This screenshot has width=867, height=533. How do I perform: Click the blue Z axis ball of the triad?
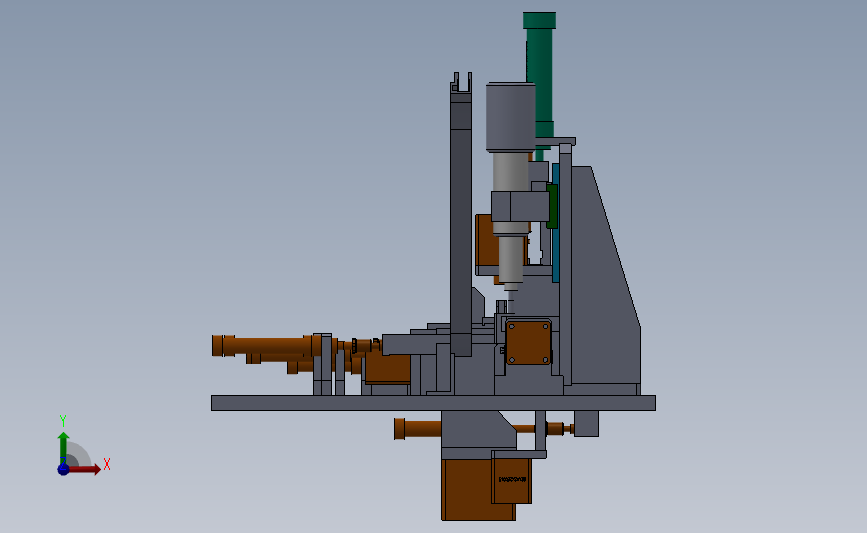pyautogui.click(x=64, y=469)
